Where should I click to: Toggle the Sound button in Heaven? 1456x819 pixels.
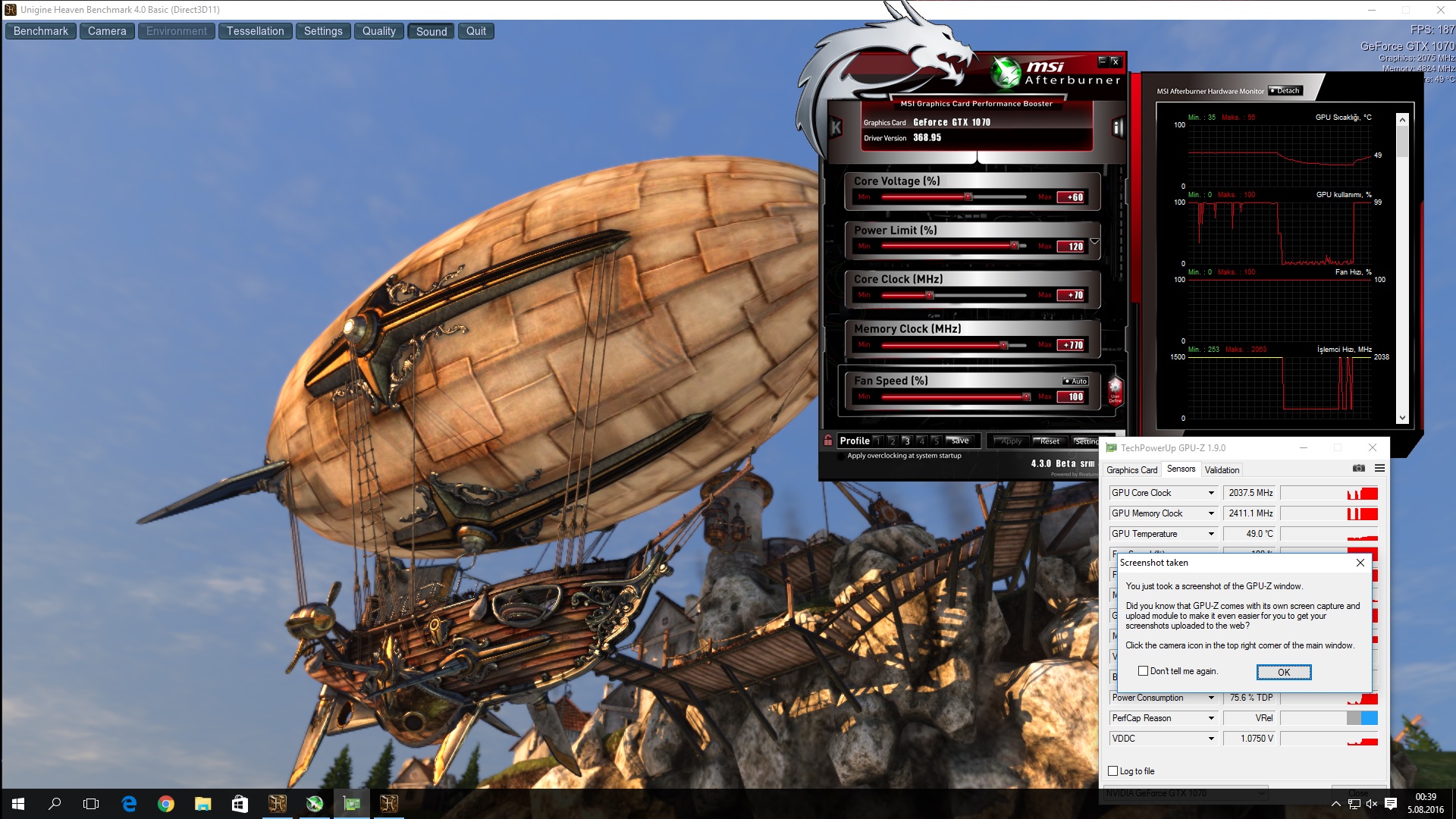coord(431,31)
